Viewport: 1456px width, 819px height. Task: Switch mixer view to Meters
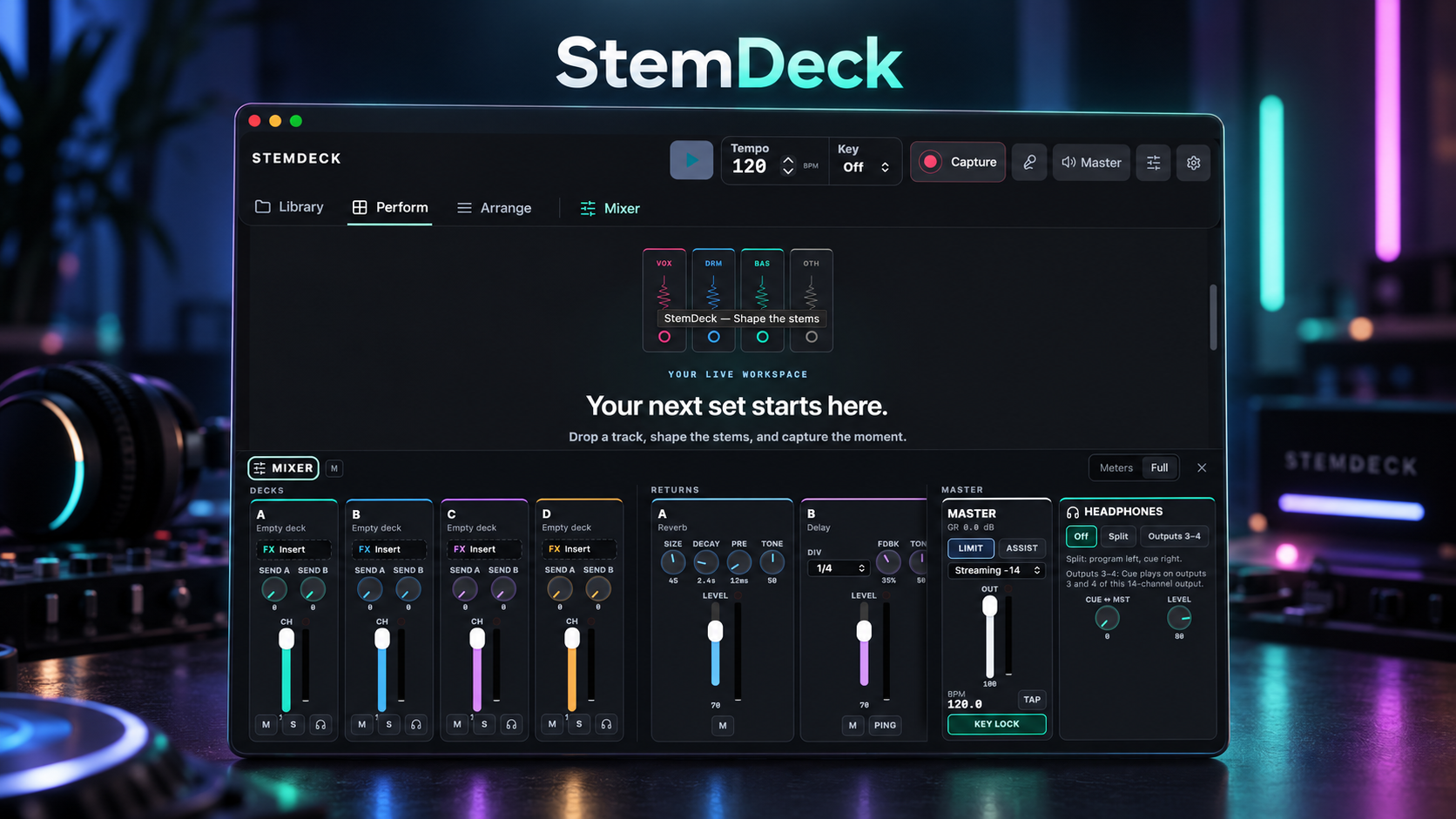[x=1116, y=468]
